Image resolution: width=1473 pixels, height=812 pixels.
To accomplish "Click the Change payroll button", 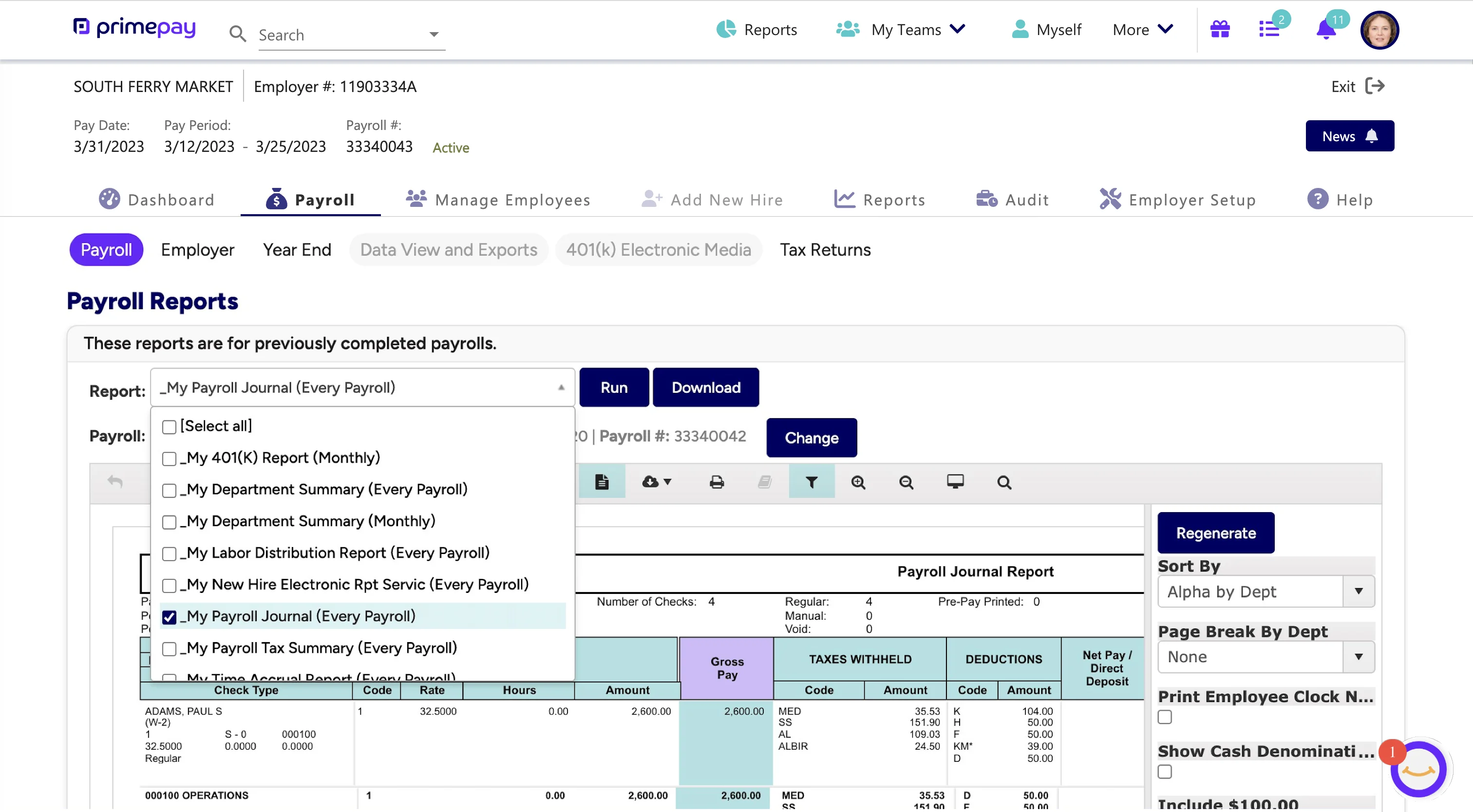I will (x=812, y=438).
